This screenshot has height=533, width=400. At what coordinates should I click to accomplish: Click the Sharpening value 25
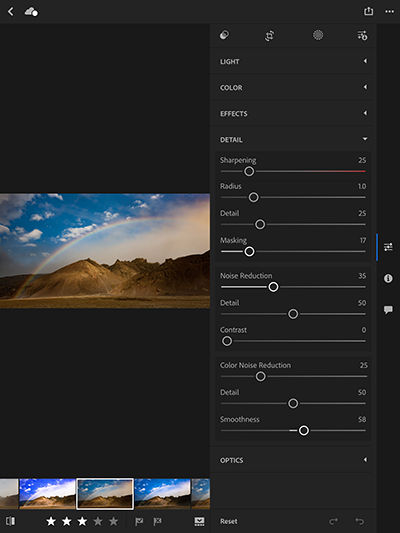click(362, 160)
